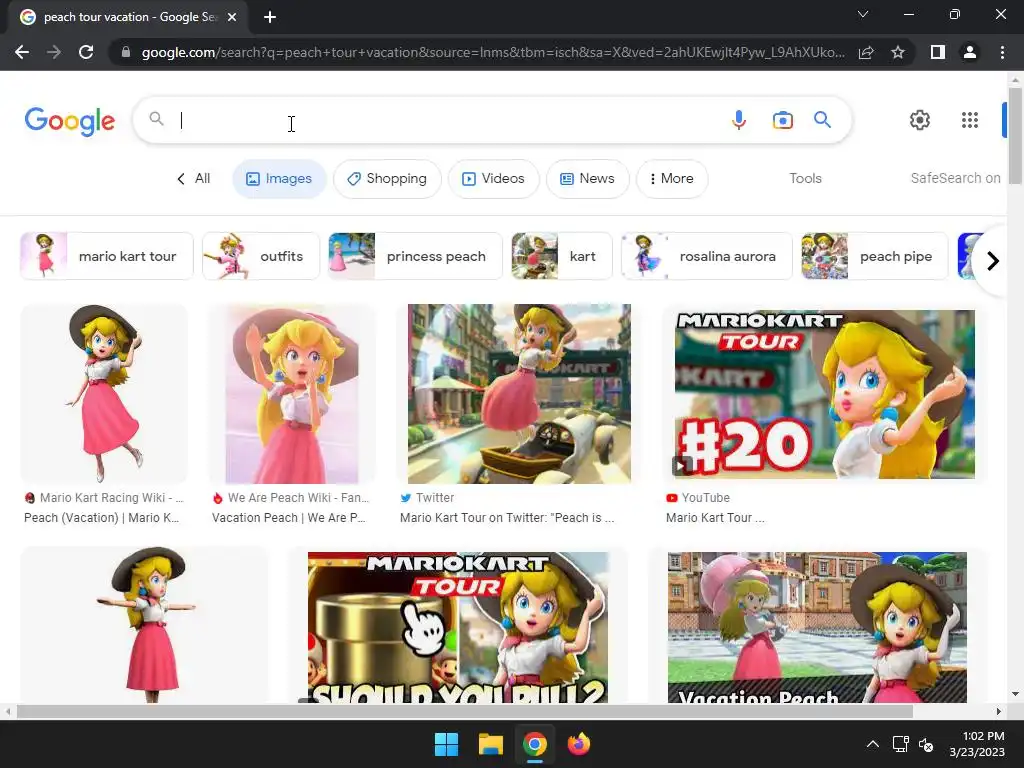The image size is (1024, 768).
Task: Show next suggestion chips arrow
Action: tap(992, 261)
